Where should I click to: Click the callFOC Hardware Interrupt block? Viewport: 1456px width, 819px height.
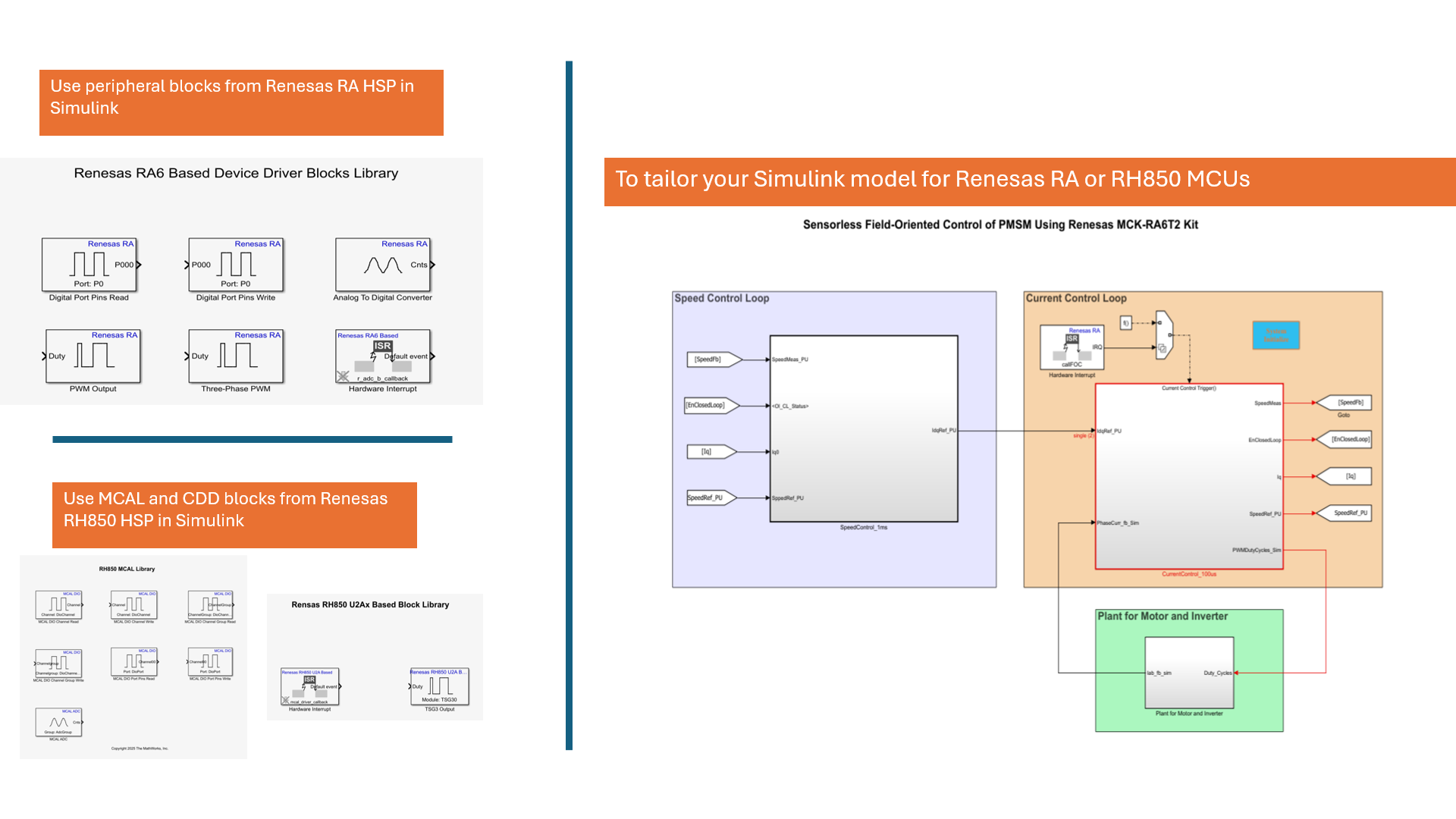tap(1072, 347)
